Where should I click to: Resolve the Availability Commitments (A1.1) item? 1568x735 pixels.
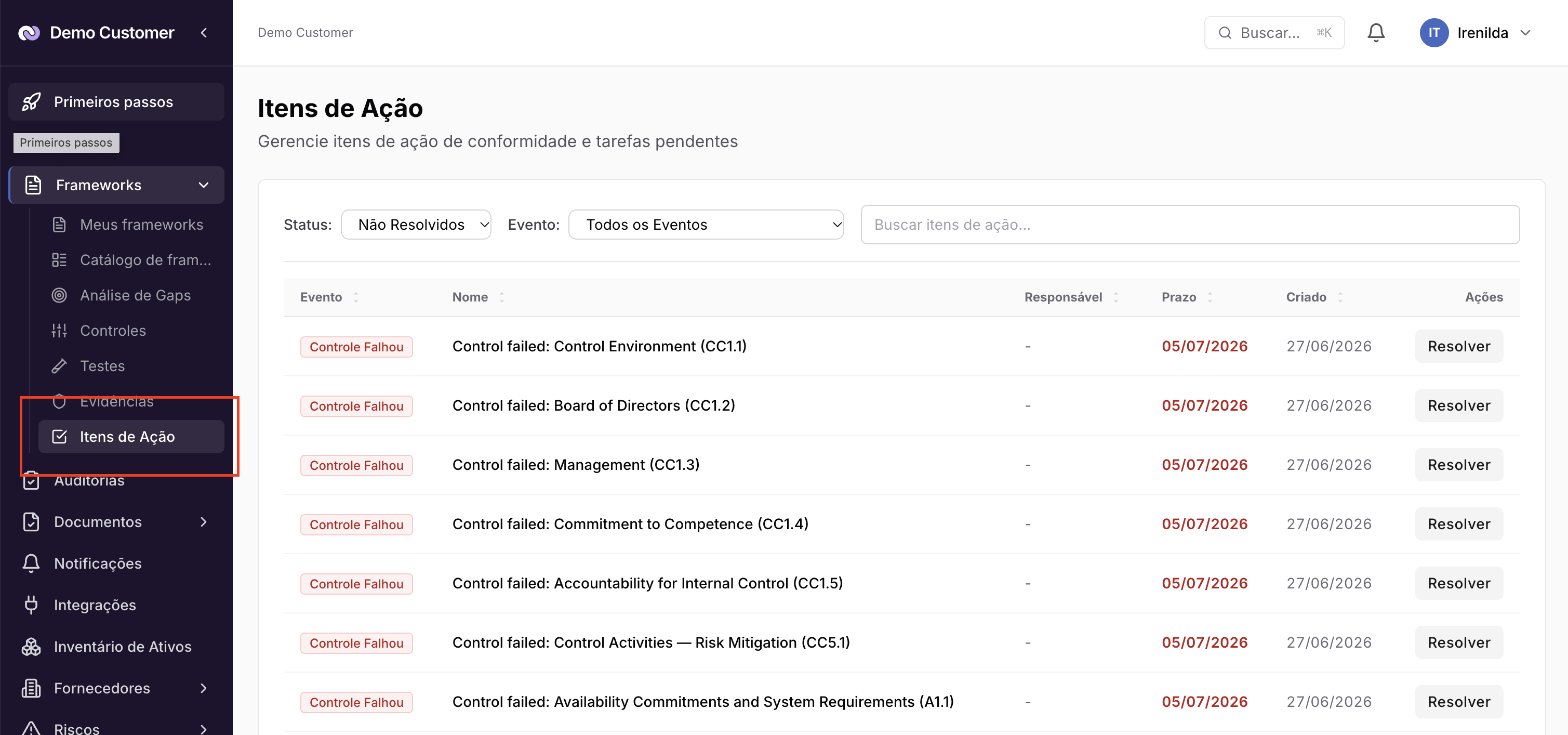(x=1458, y=702)
